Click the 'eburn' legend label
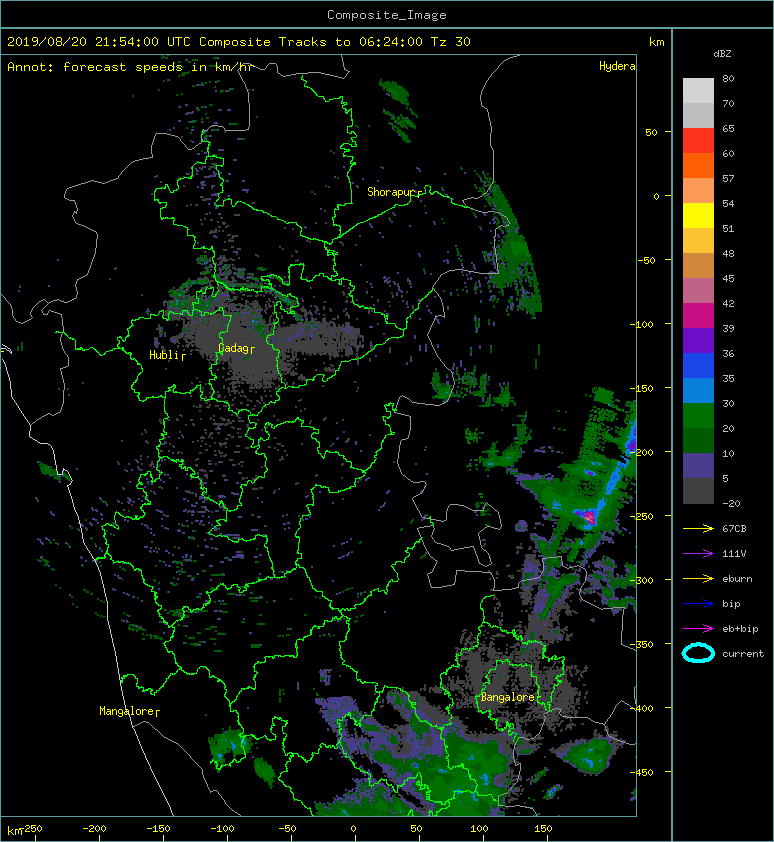Image resolution: width=774 pixels, height=842 pixels. point(737,578)
